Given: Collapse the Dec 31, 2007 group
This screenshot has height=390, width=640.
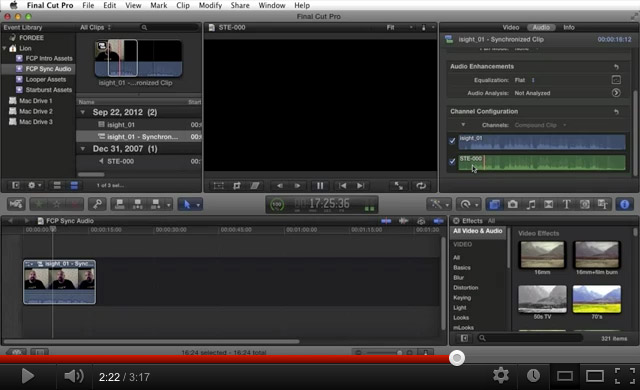Looking at the screenshot, I should coord(83,149).
